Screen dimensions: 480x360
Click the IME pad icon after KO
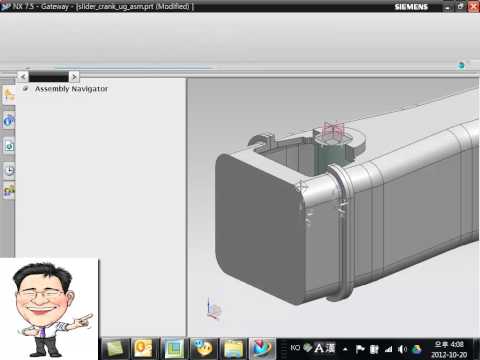(308, 348)
